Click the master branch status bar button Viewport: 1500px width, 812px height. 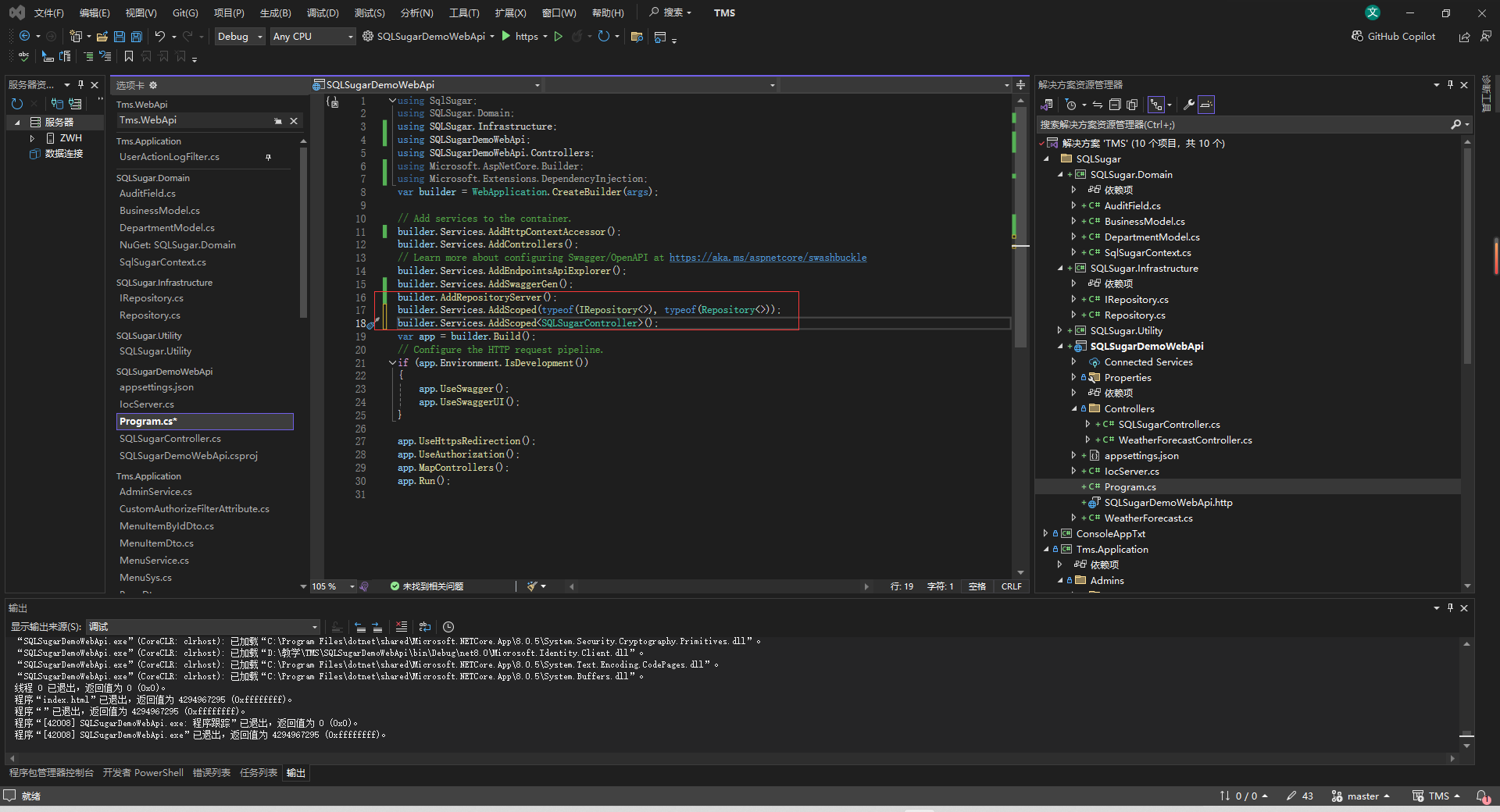pos(1362,796)
